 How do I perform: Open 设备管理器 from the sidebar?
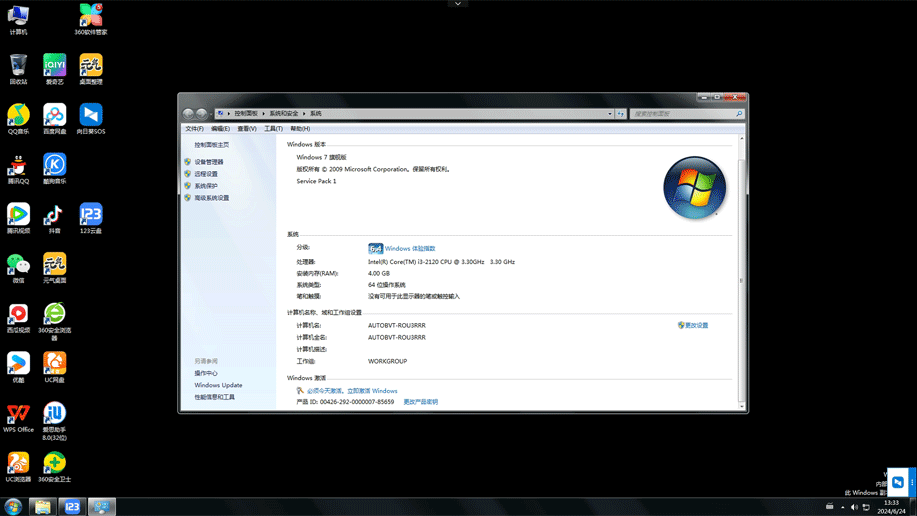coord(209,162)
